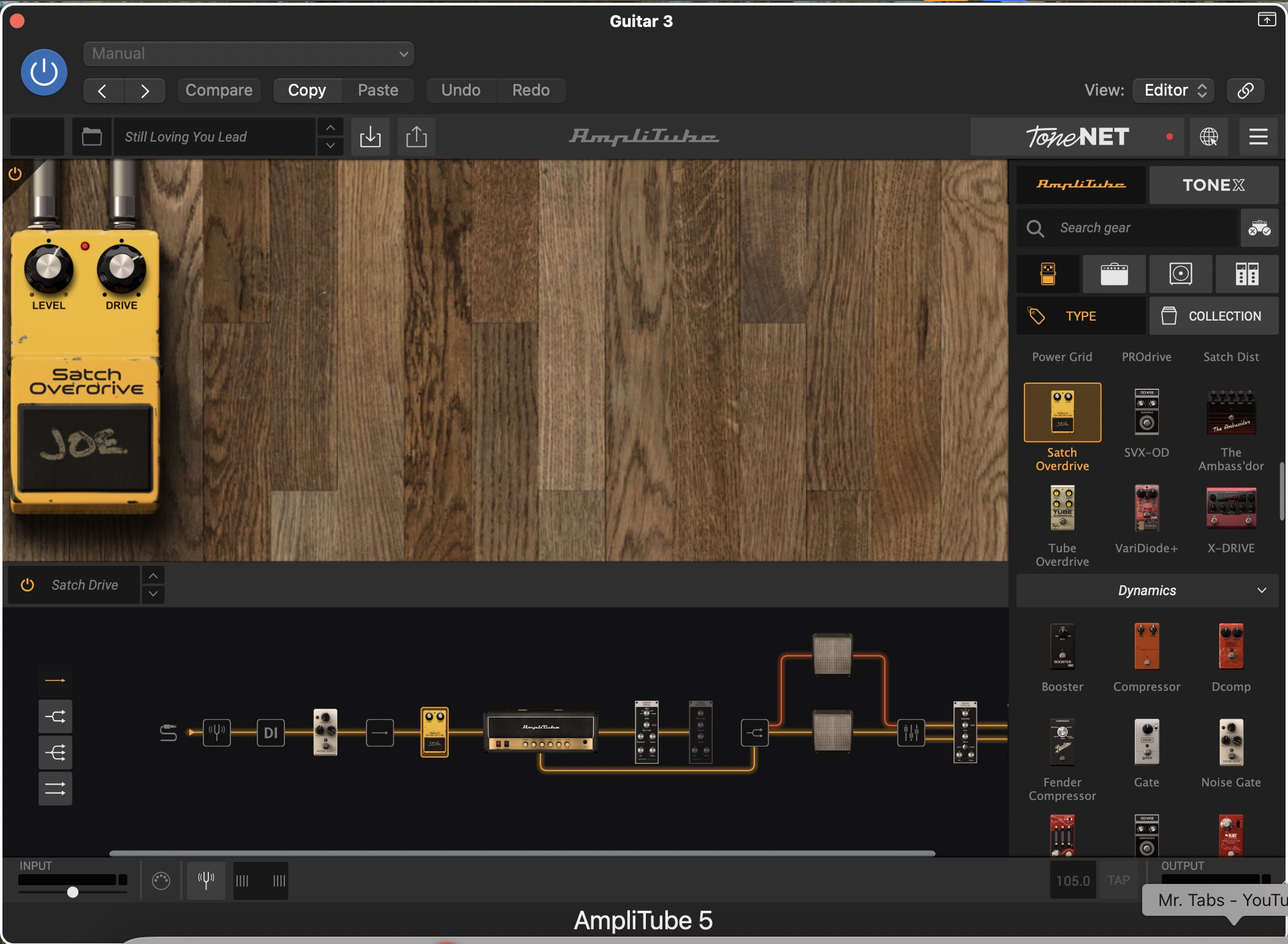
Task: Select The Ambass'dor pedal
Action: [1231, 413]
